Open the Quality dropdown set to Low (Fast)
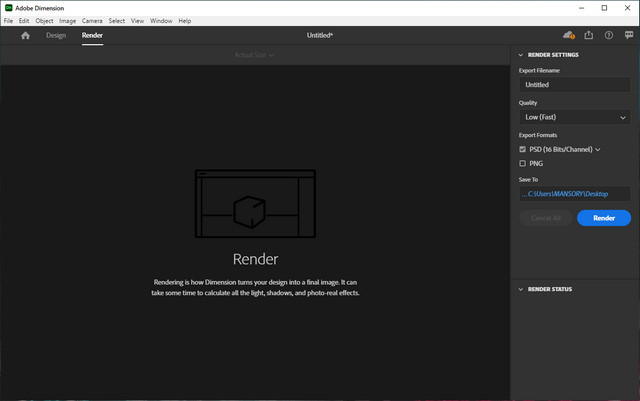Image resolution: width=640 pixels, height=401 pixels. 574,117
